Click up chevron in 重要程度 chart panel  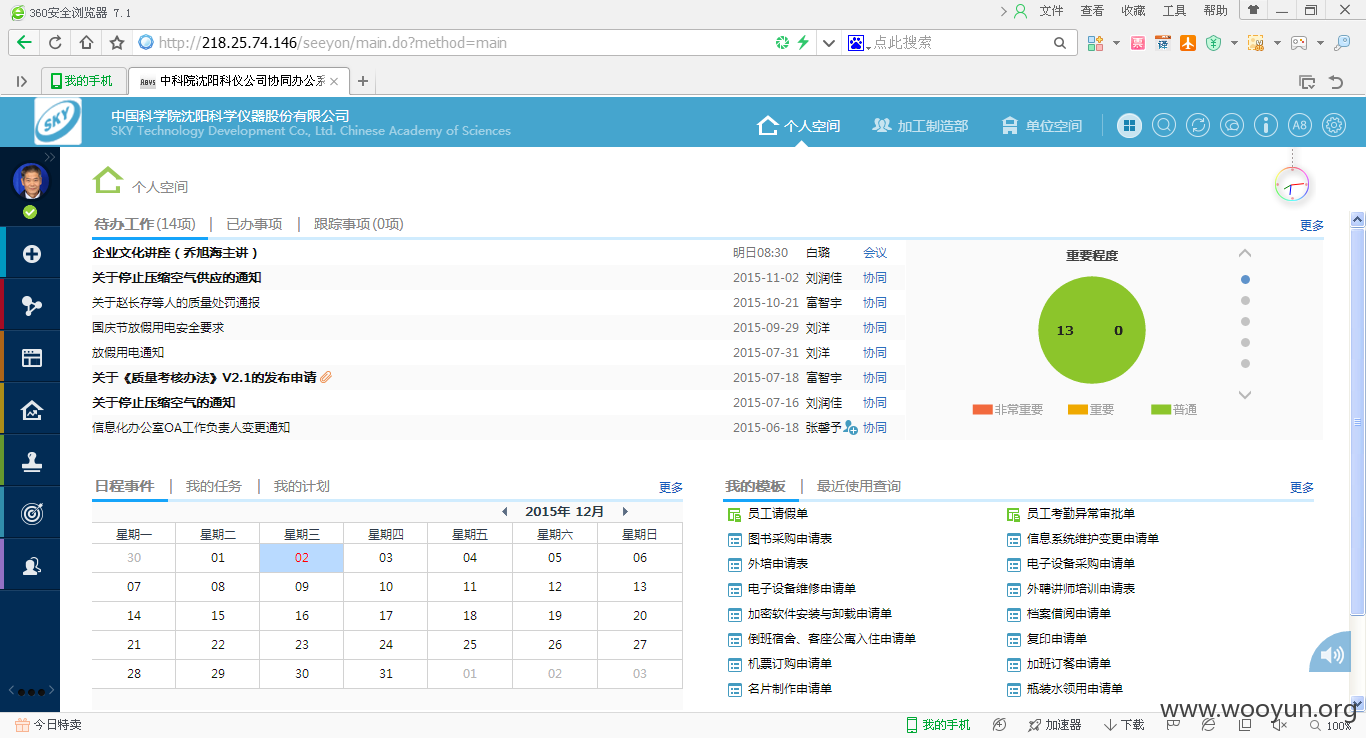pos(1245,253)
